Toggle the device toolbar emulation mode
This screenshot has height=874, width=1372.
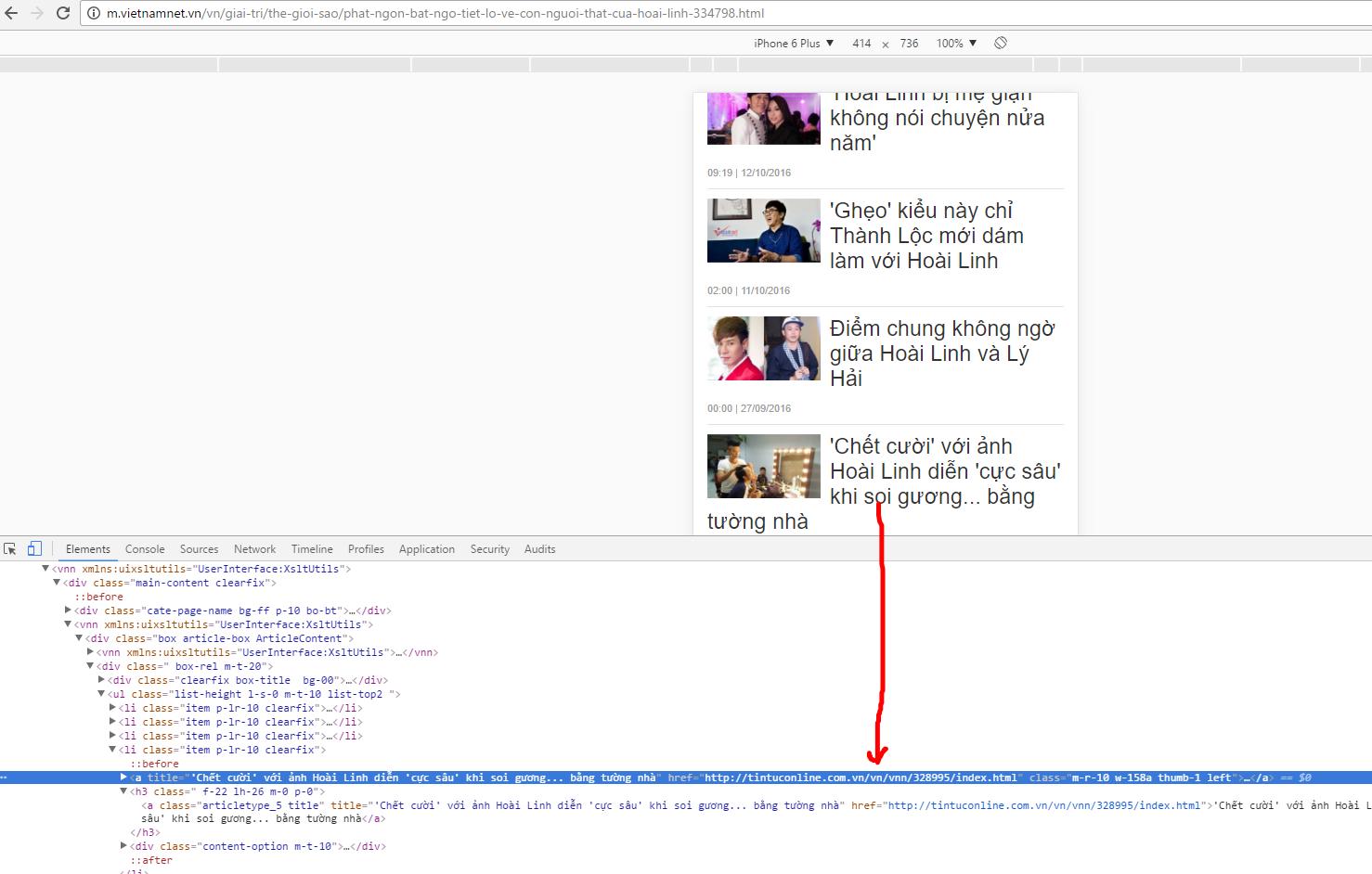(x=34, y=549)
